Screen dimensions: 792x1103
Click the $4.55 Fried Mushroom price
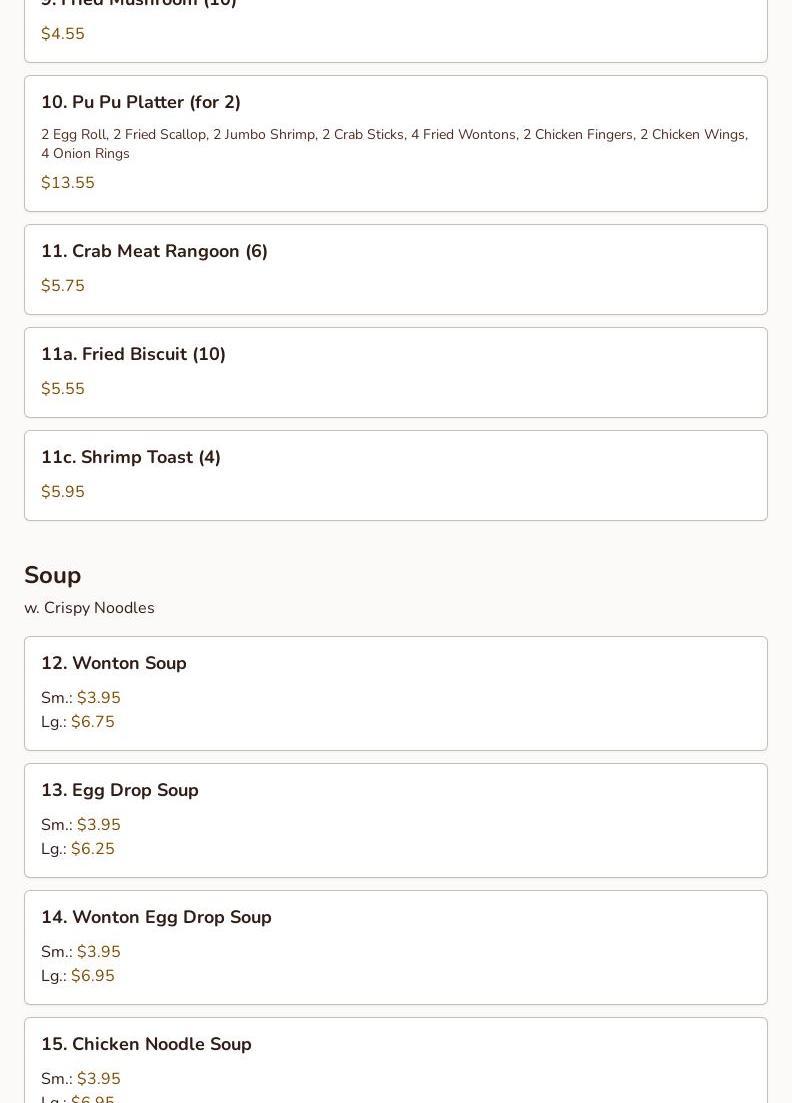[63, 34]
